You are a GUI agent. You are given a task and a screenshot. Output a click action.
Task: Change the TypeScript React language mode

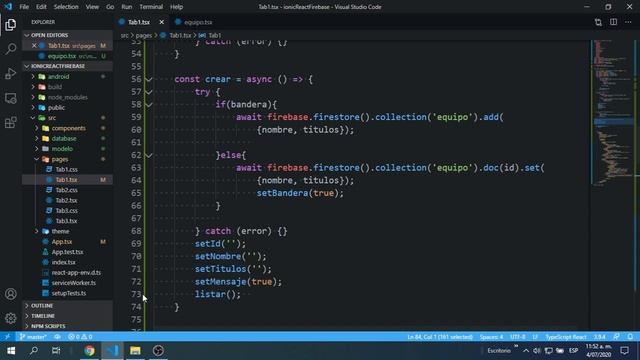point(565,337)
